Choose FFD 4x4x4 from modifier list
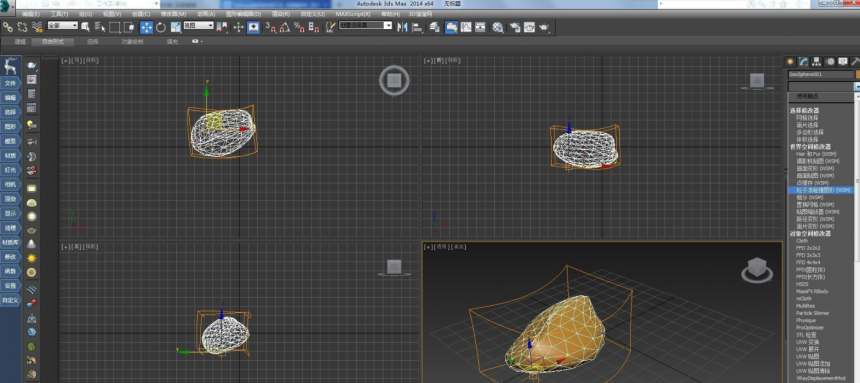This screenshot has height=383, width=860. click(808, 262)
